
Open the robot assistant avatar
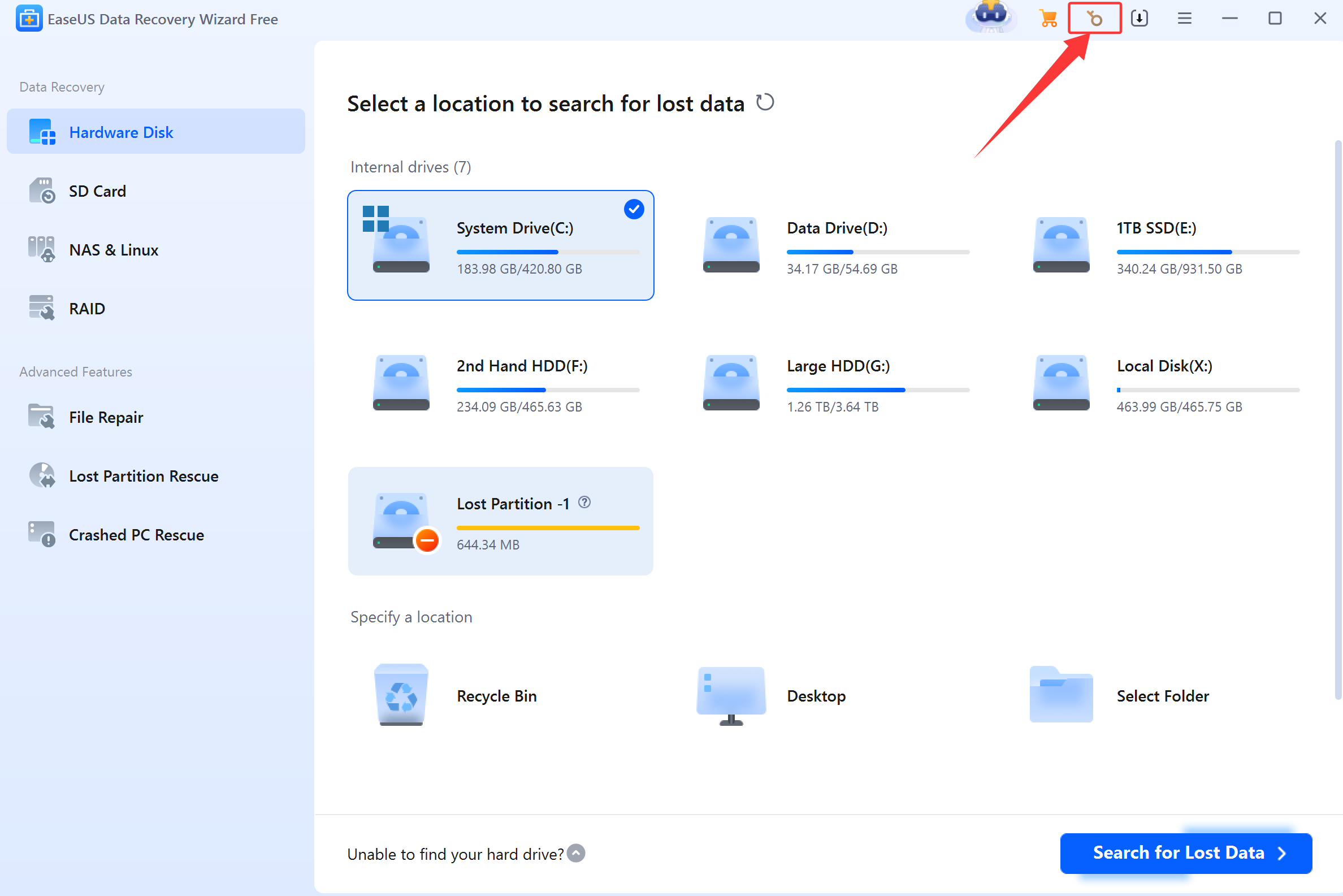click(x=991, y=16)
